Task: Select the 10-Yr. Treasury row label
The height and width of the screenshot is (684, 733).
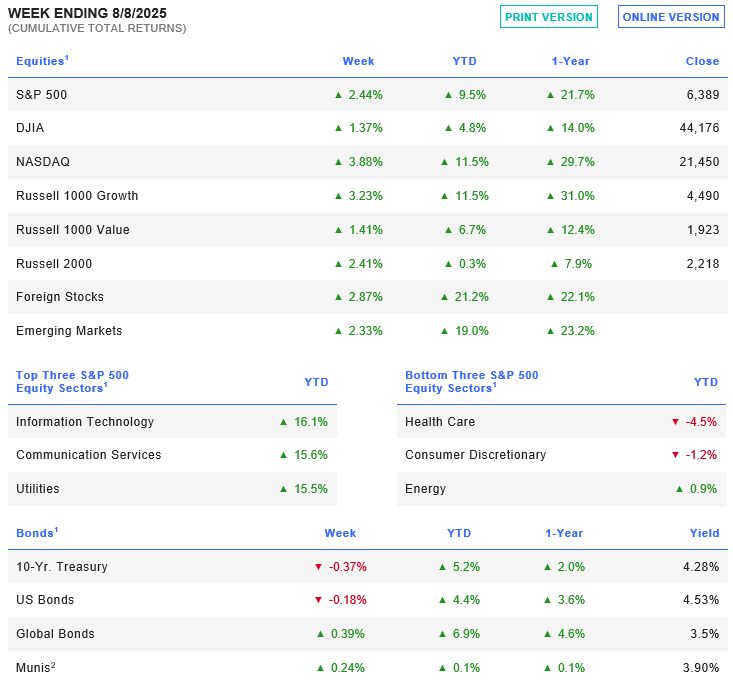Action: click(62, 567)
